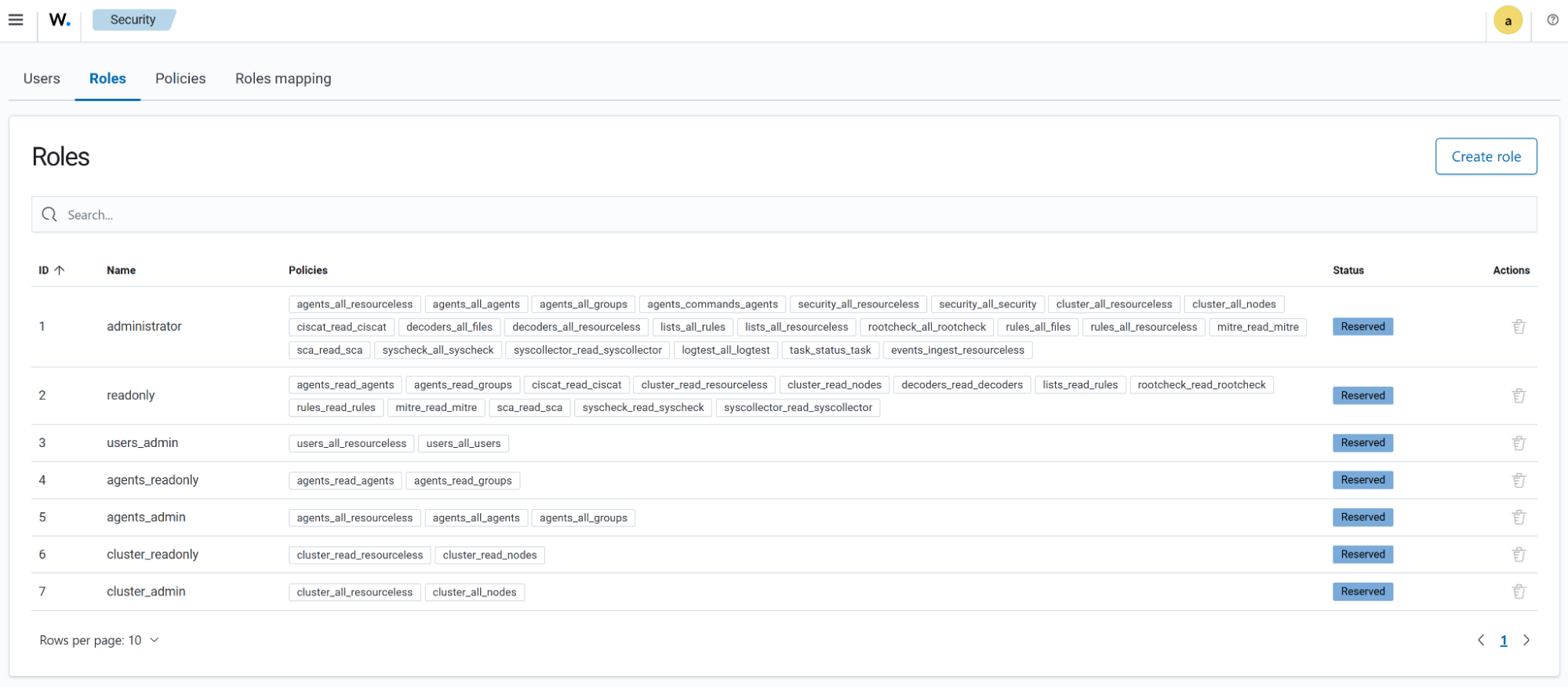Click trash icon for users_admin role

[1519, 443]
